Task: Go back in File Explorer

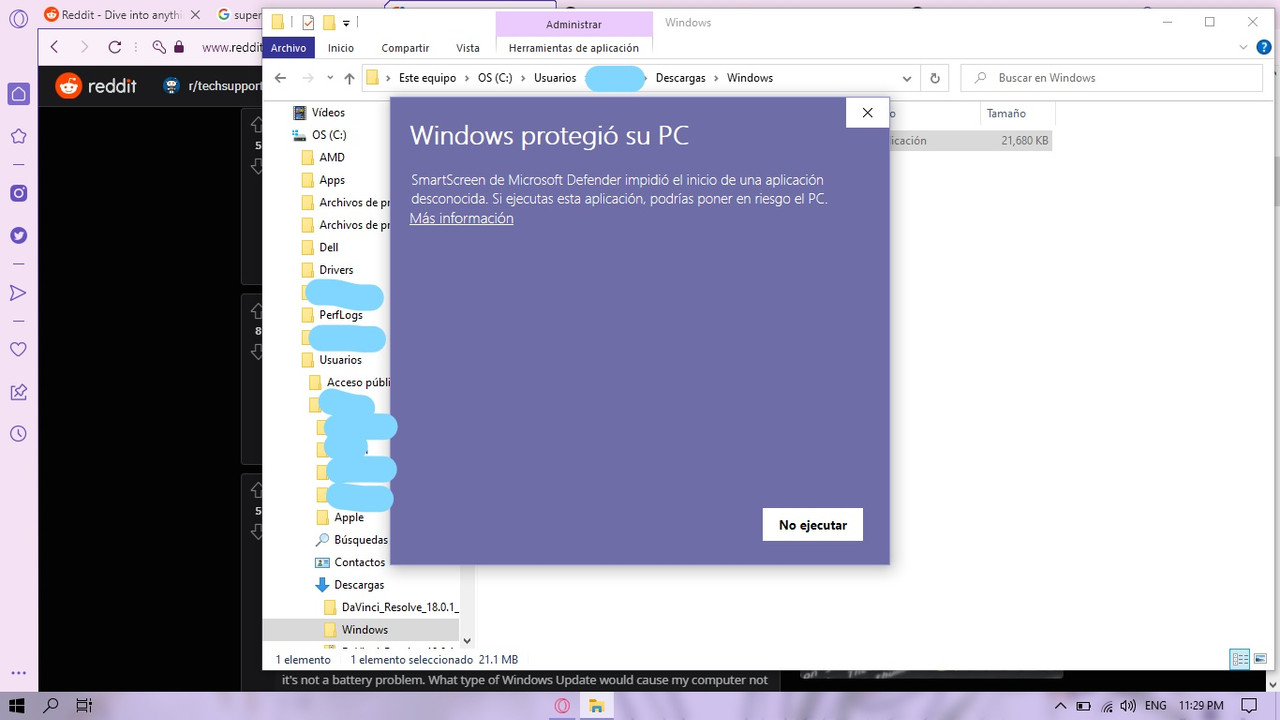Action: pos(280,78)
